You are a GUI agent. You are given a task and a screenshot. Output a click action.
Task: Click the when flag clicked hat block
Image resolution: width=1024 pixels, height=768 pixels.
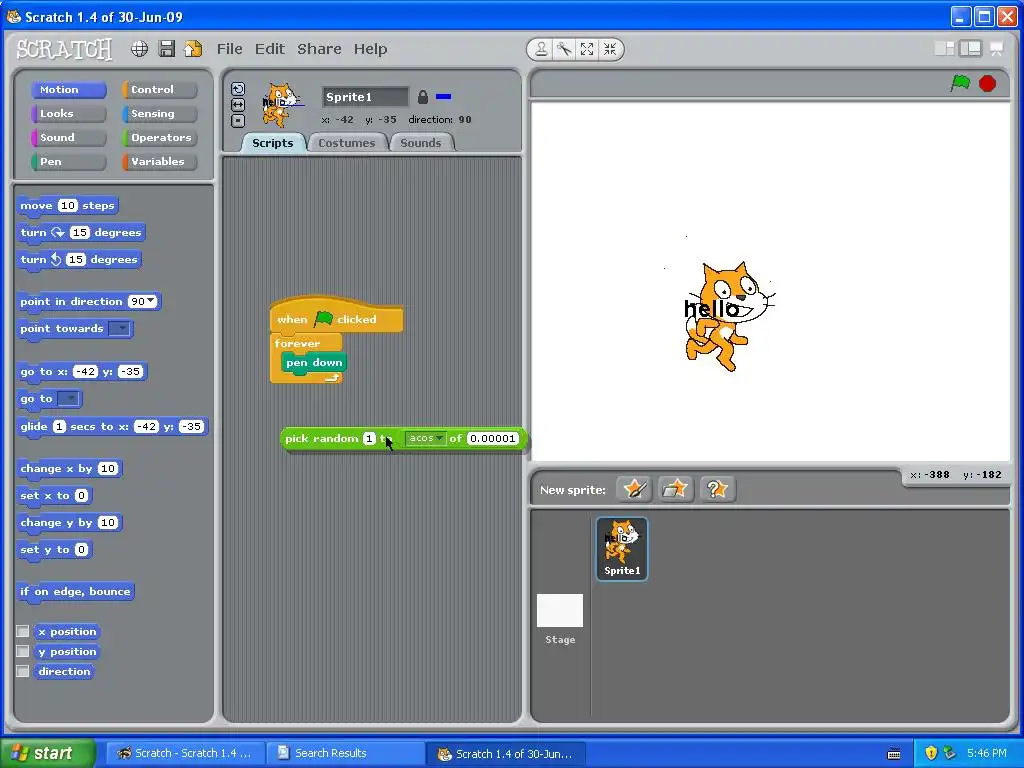pyautogui.click(x=336, y=315)
